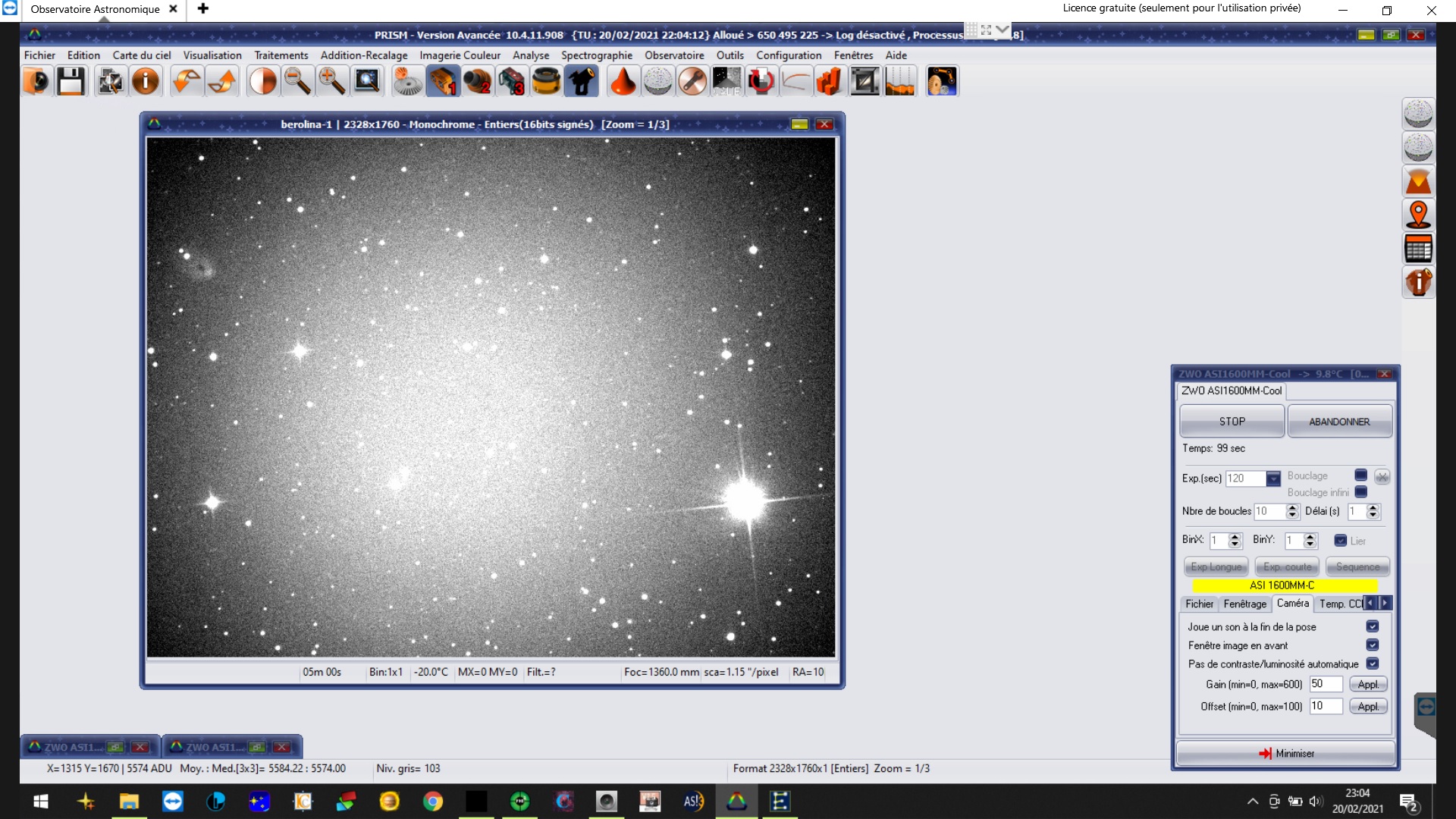Viewport: 1456px width, 819px height.
Task: Select camera number 2 toolbar icon
Action: tap(478, 81)
